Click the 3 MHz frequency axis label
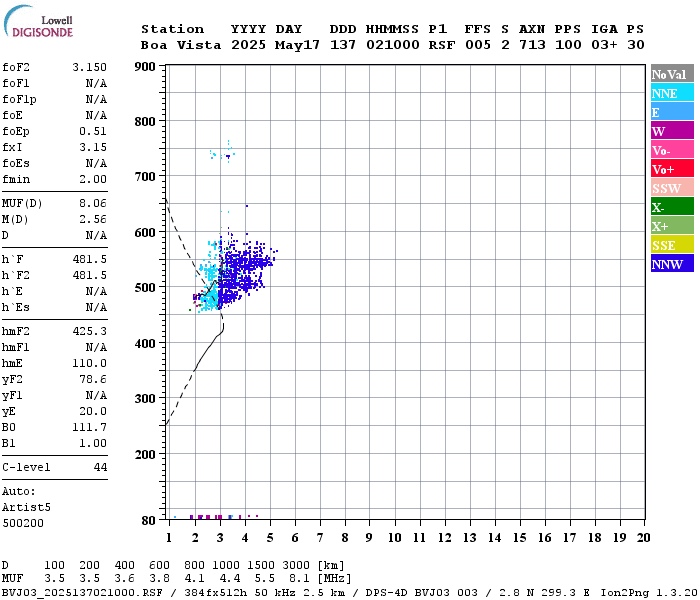This screenshot has height=600, width=700. [220, 538]
